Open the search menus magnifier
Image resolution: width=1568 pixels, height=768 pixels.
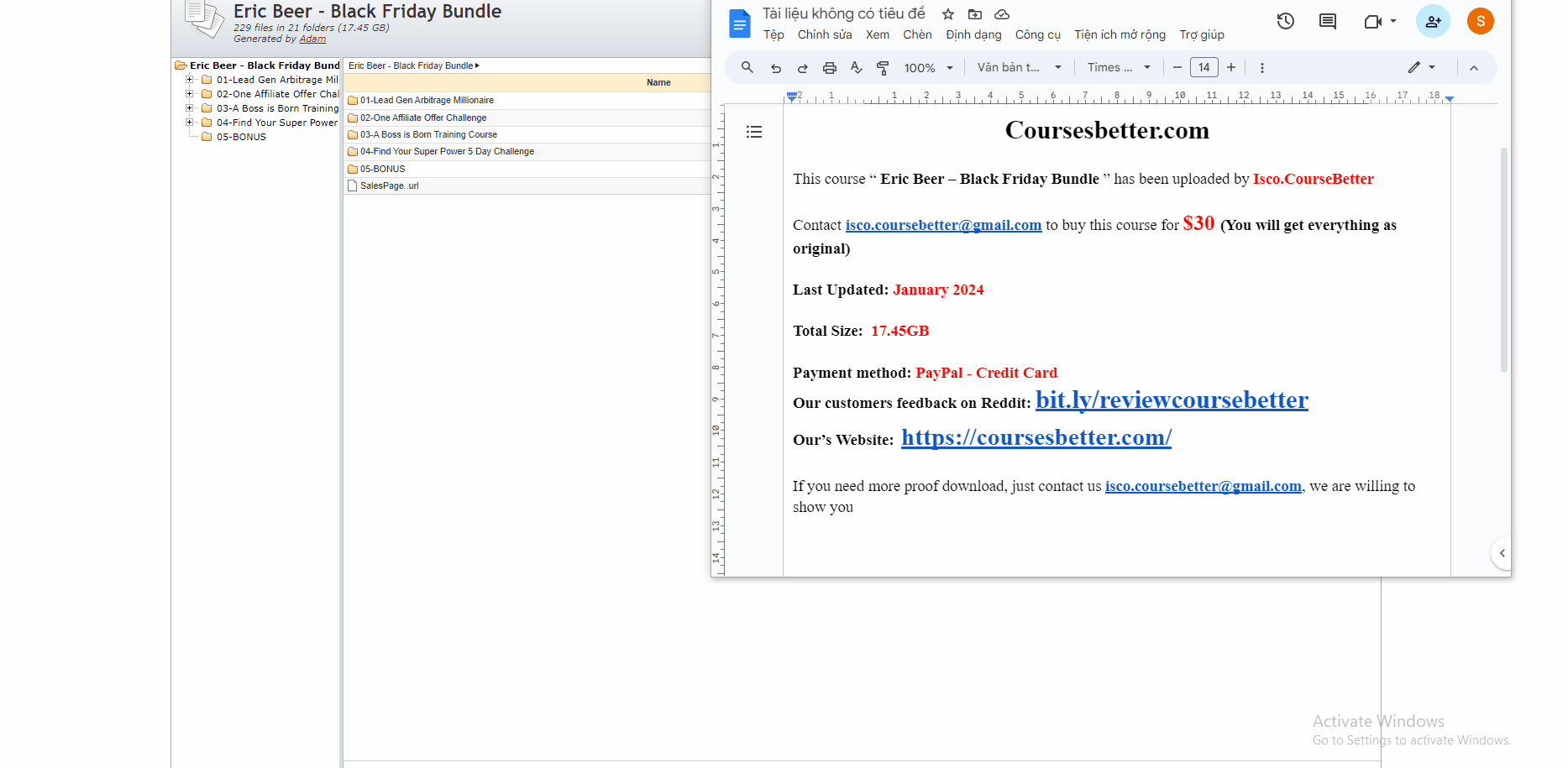pos(747,67)
